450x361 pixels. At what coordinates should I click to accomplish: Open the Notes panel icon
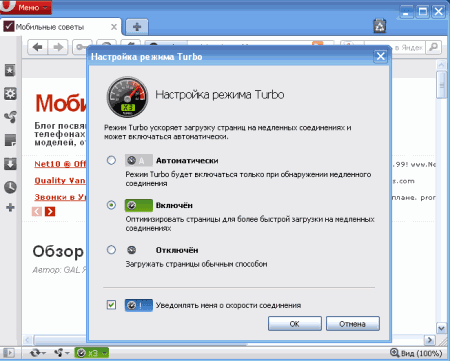(x=10, y=140)
